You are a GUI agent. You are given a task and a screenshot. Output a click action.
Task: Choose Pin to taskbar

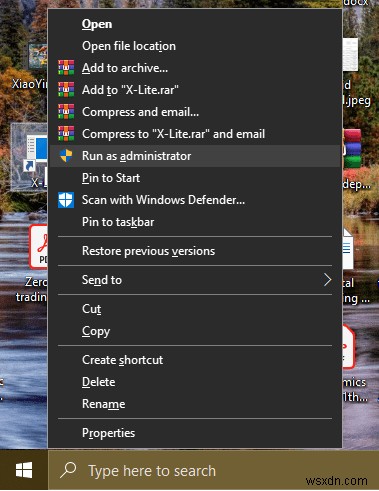click(x=195, y=222)
